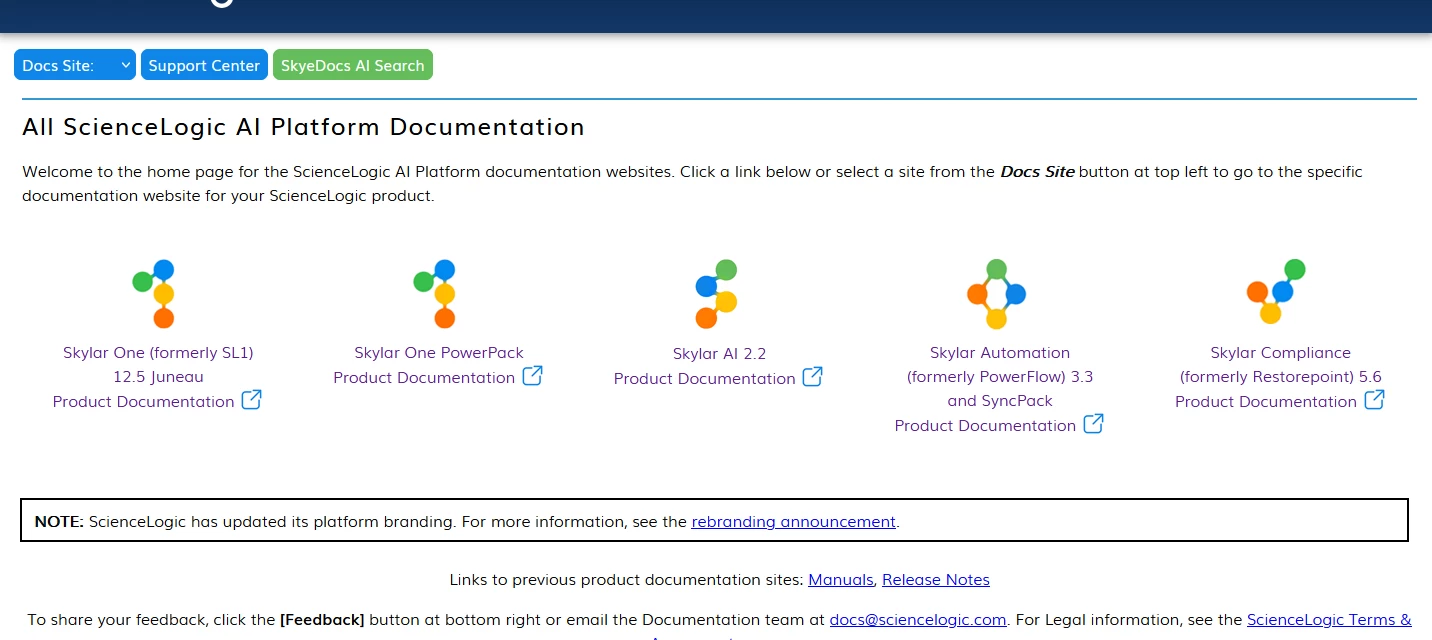Click the Skylar Compliance logo icon
The width and height of the screenshot is (1432, 640).
(1277, 291)
